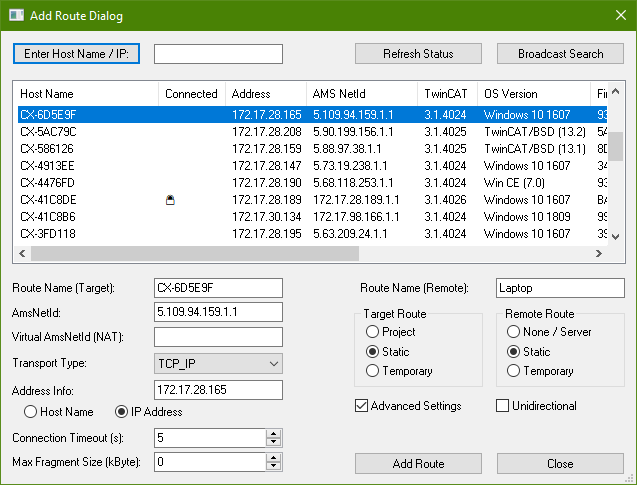Click the Refresh Status button
Screen dimensions: 637x485
click(418, 54)
